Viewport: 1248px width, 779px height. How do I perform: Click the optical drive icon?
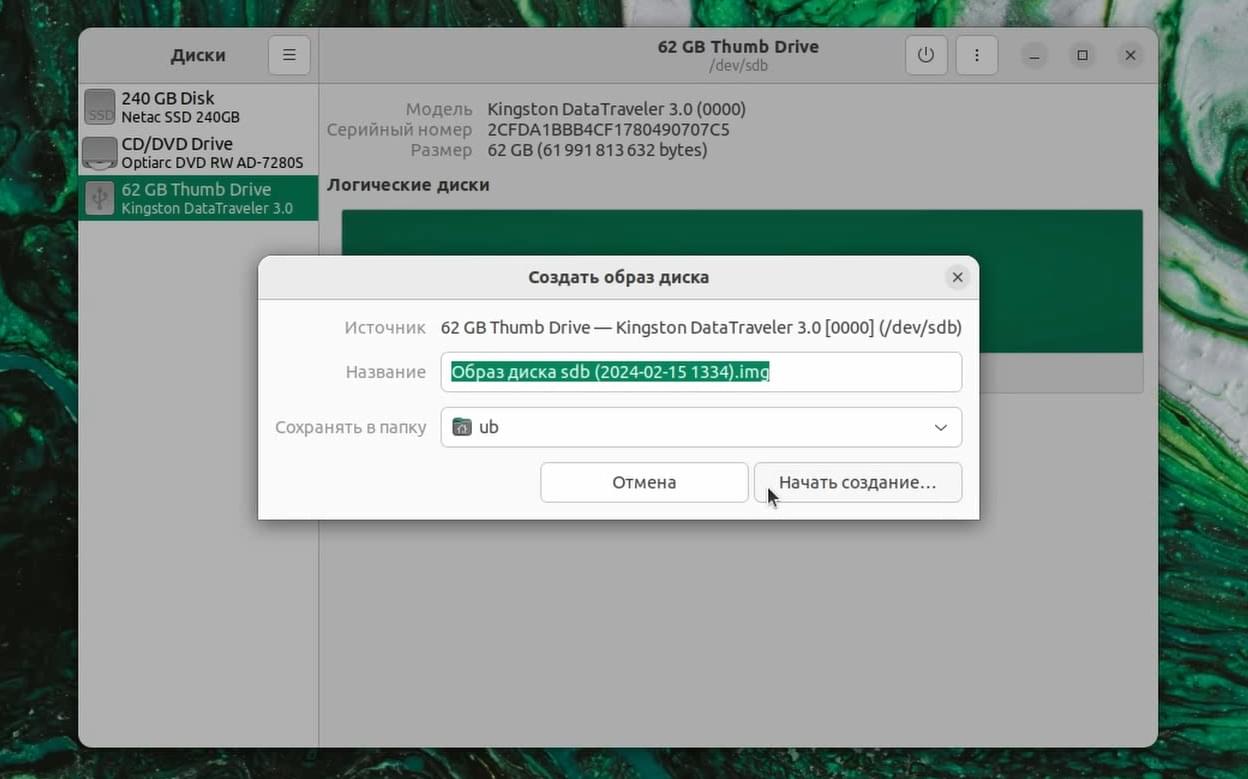pos(100,152)
